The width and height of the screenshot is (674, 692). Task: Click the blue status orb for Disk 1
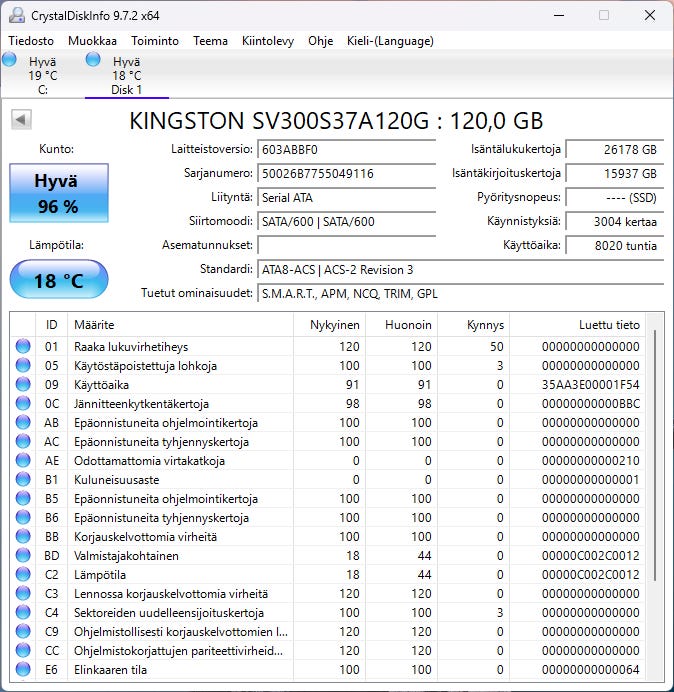(x=93, y=59)
